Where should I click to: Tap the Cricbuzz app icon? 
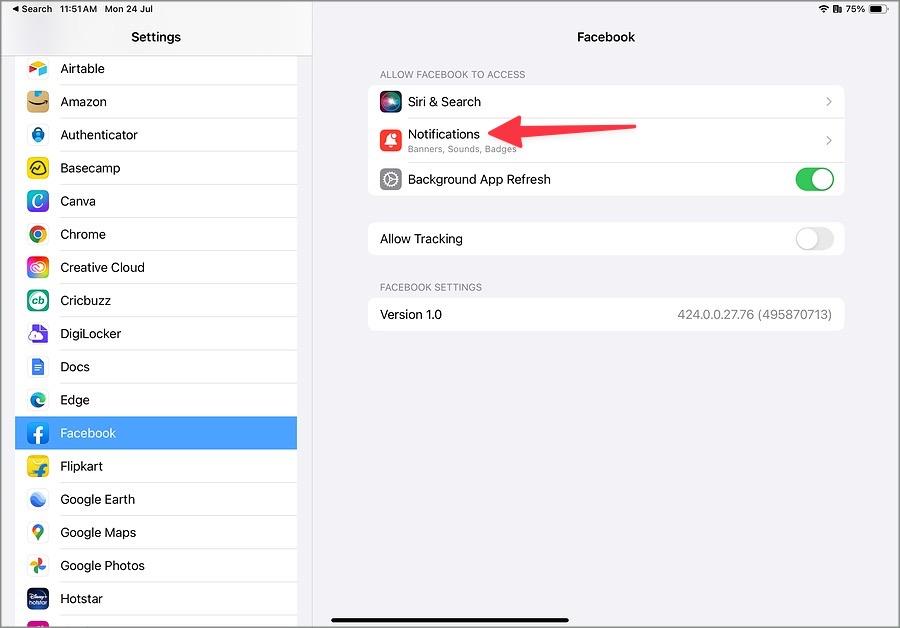pos(38,301)
